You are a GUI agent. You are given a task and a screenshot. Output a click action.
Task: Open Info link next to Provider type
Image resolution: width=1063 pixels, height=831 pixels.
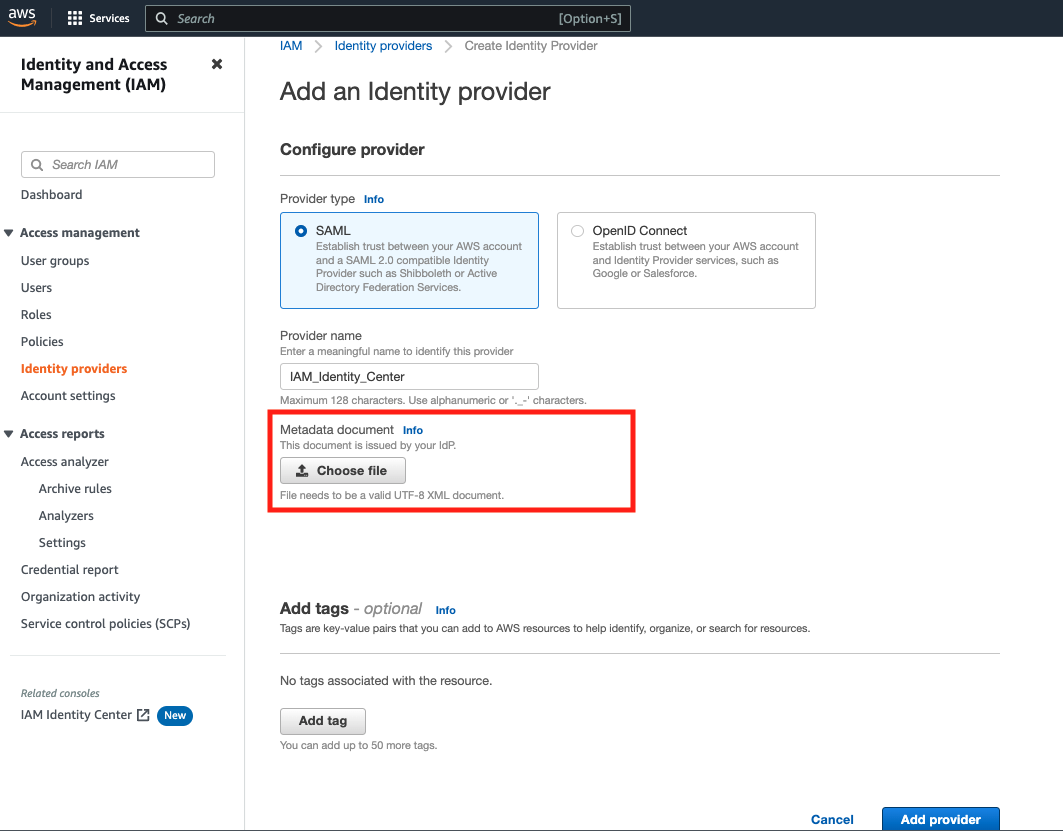tap(374, 199)
